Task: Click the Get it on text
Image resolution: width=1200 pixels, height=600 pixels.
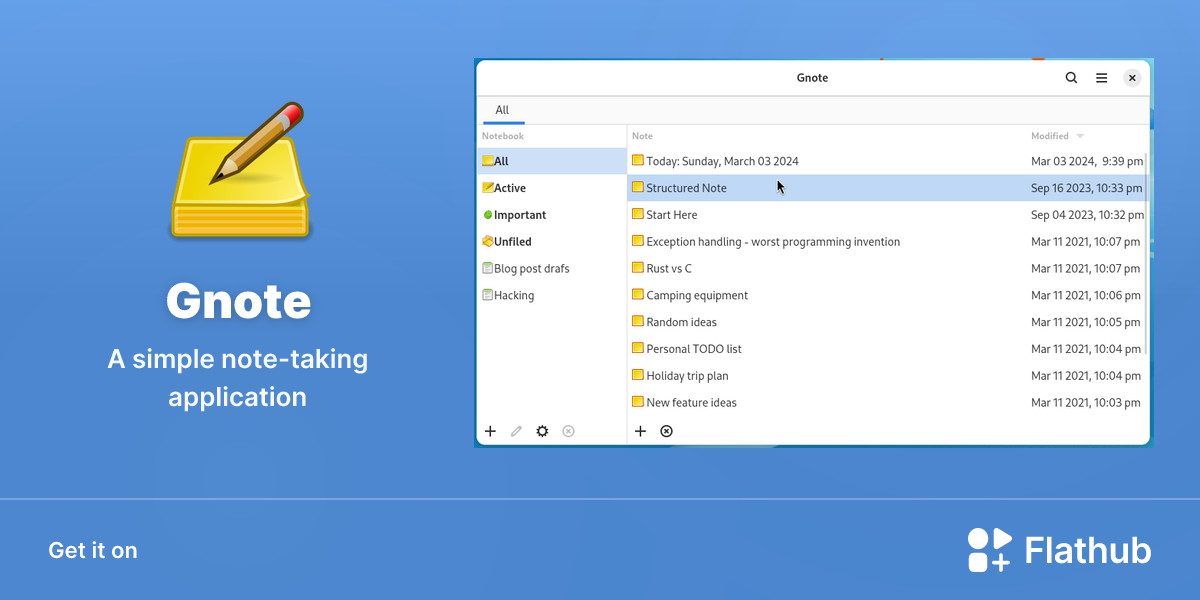Action: click(x=93, y=550)
